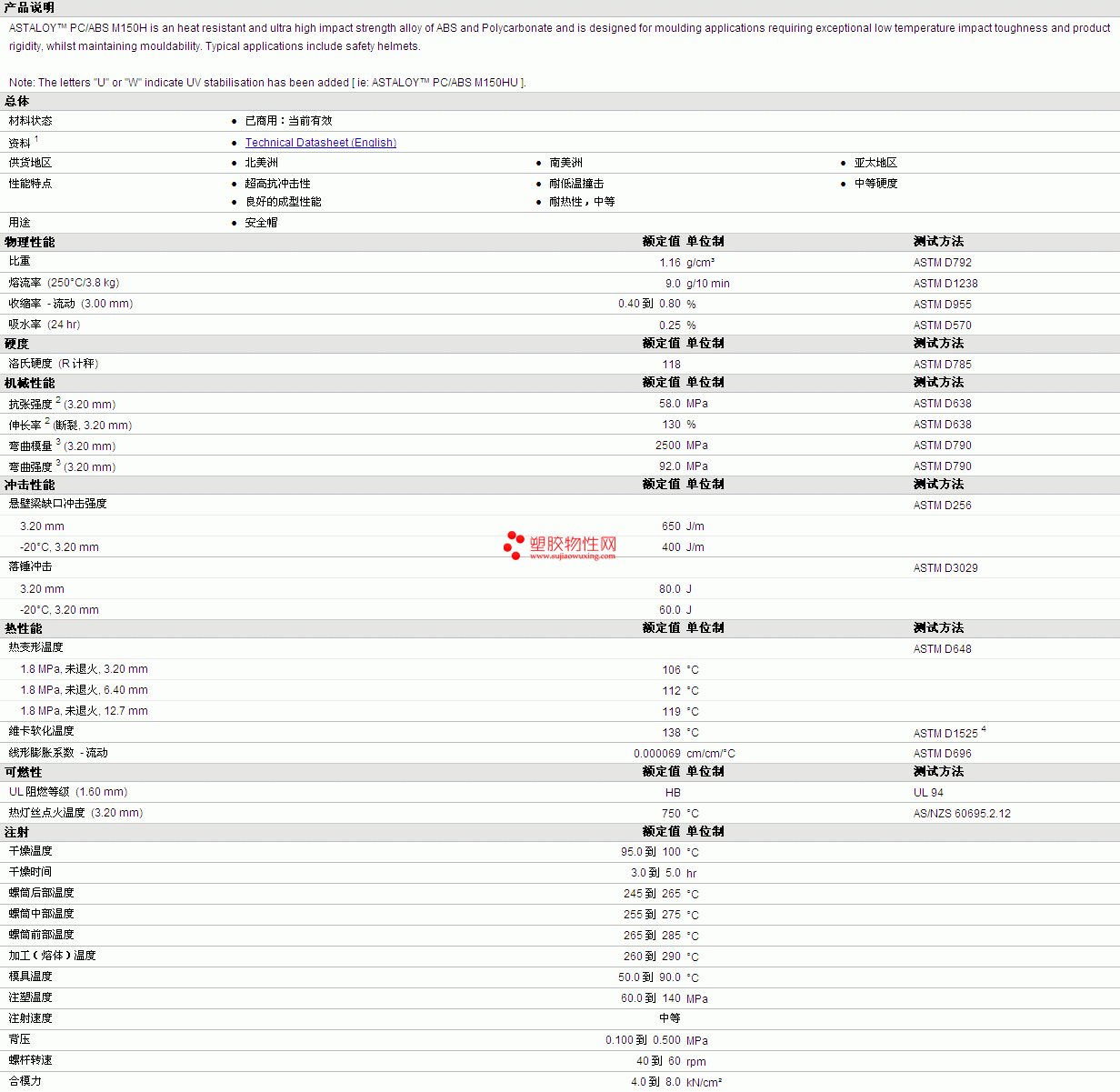Select the injection pressure 60.0 到 140 value
Image resolution: width=1120 pixels, height=1092 pixels.
(x=651, y=999)
